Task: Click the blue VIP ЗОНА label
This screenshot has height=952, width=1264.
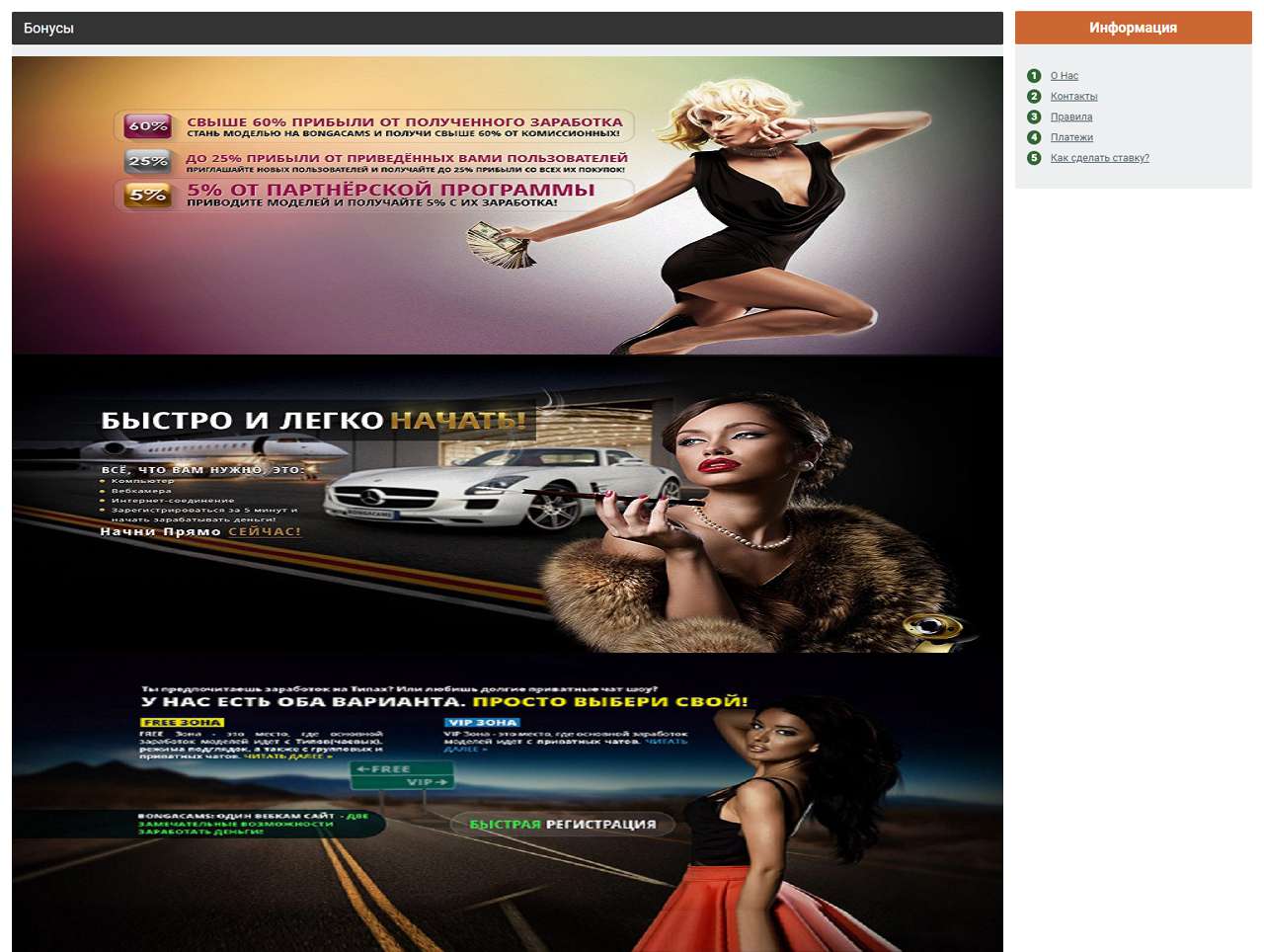Action: (x=482, y=723)
